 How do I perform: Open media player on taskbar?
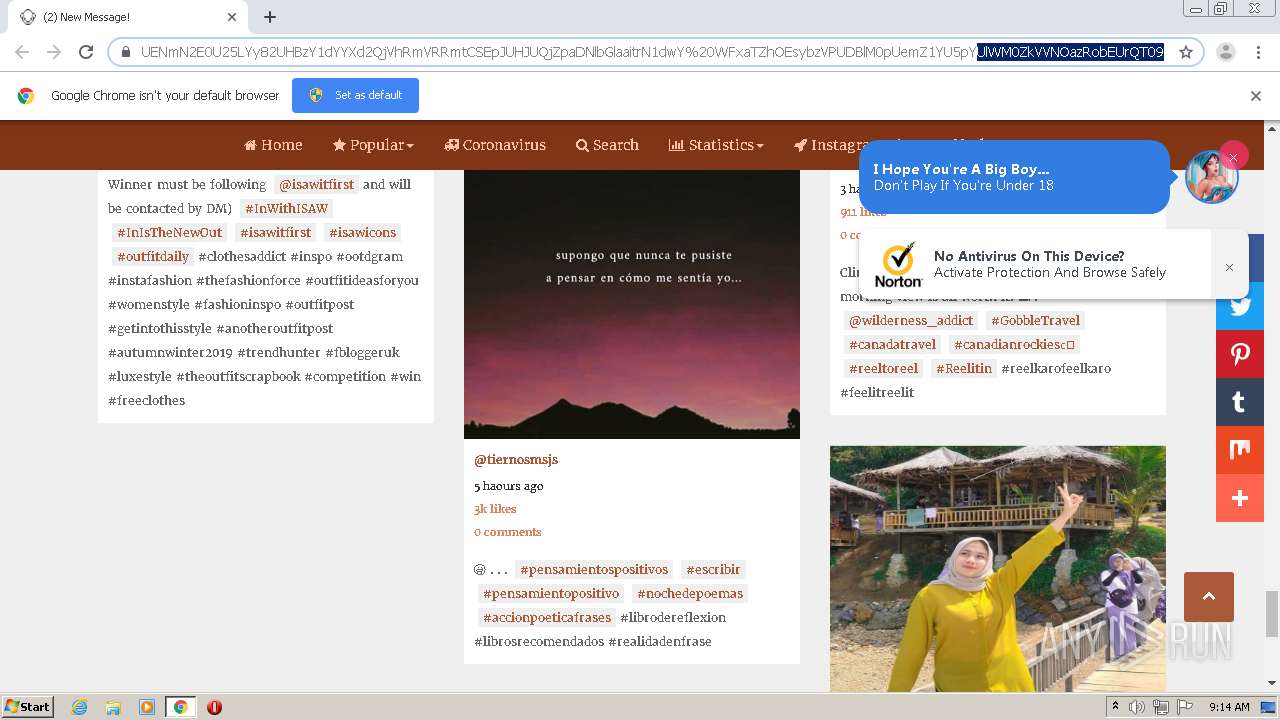point(146,707)
